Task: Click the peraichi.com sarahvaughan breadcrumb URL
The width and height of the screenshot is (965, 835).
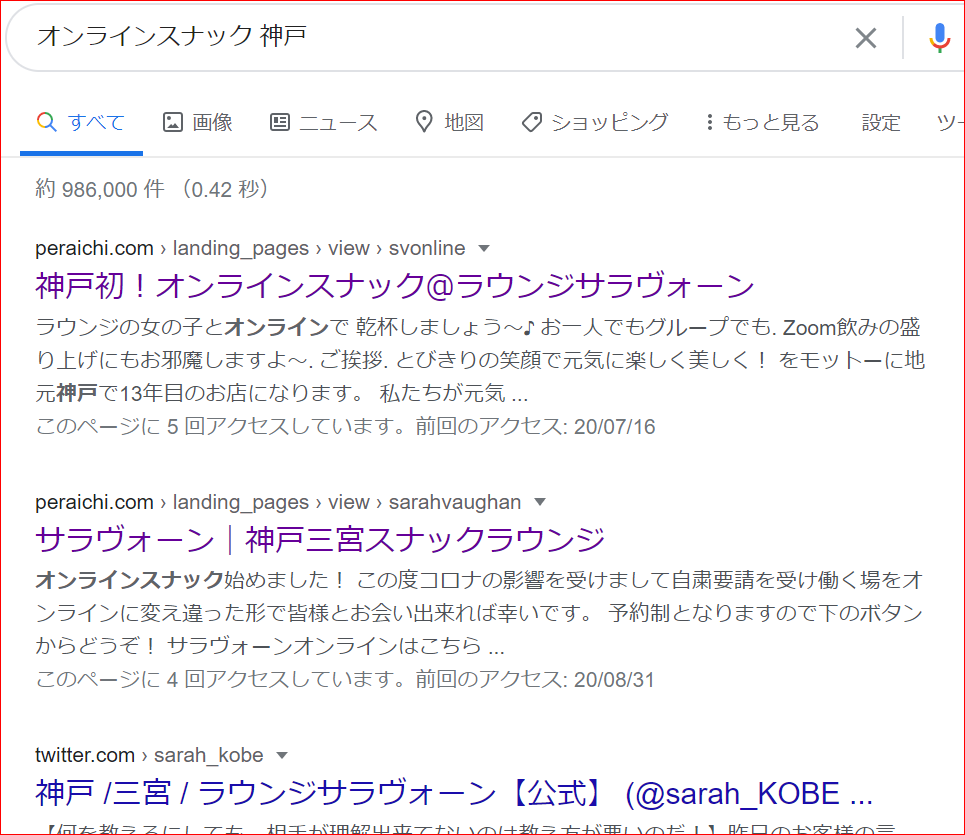Action: pos(278,502)
